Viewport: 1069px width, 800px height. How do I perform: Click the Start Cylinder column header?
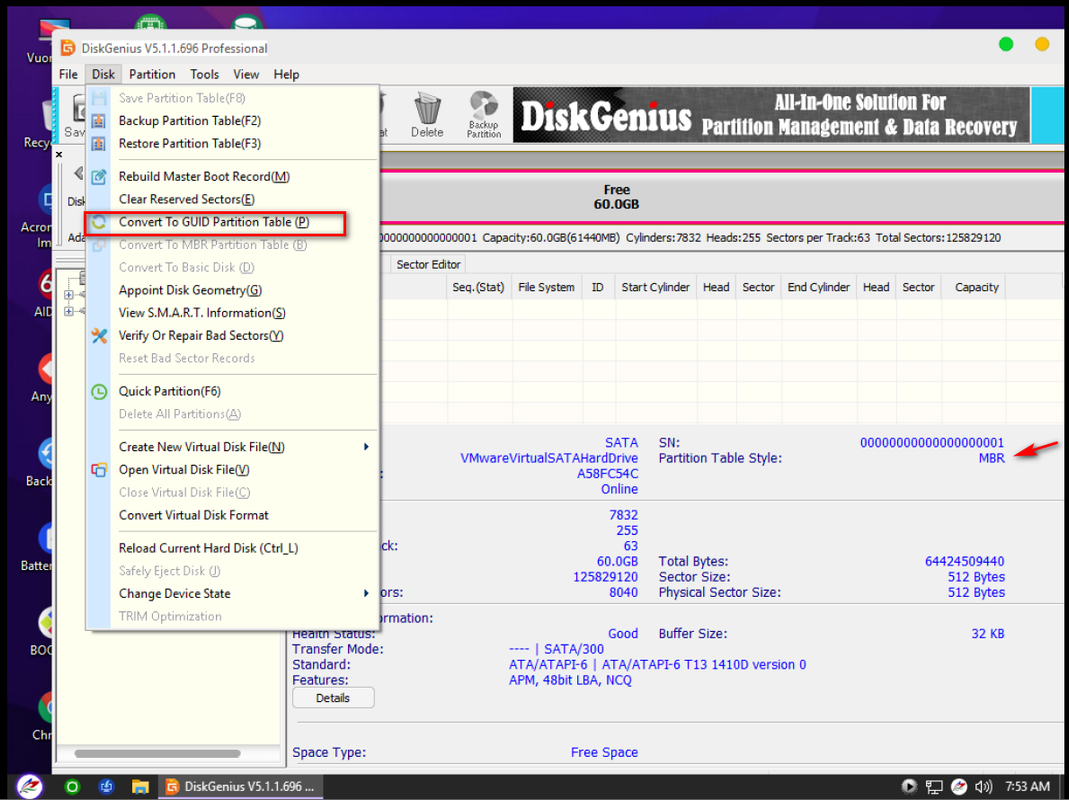point(655,287)
